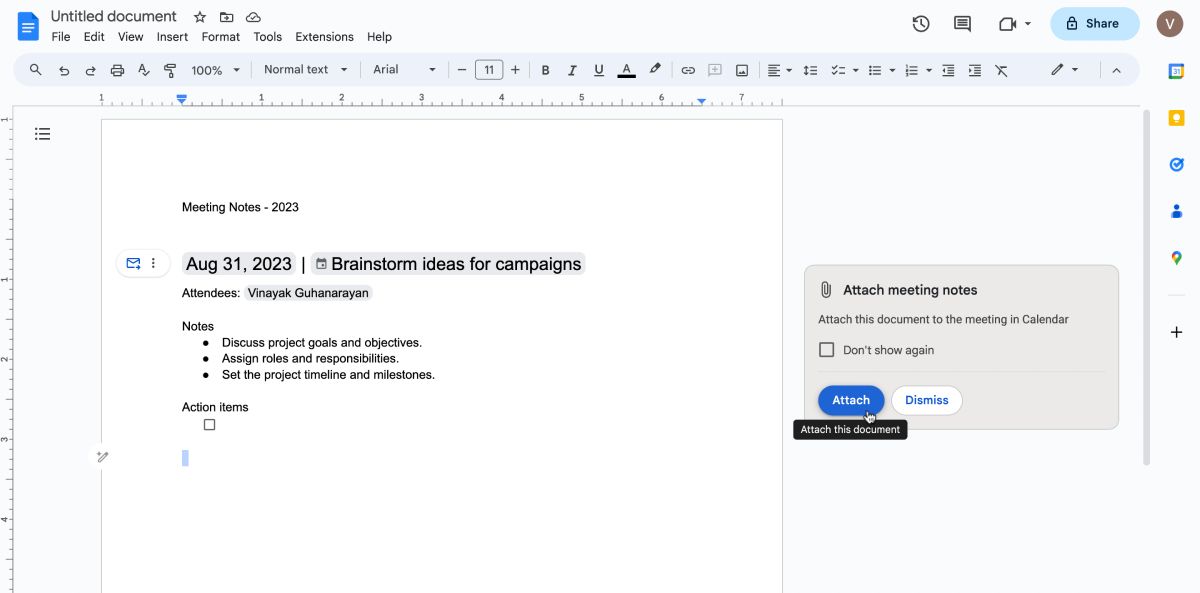This screenshot has height=593, width=1200.
Task: Show the document outline
Action: pos(42,133)
